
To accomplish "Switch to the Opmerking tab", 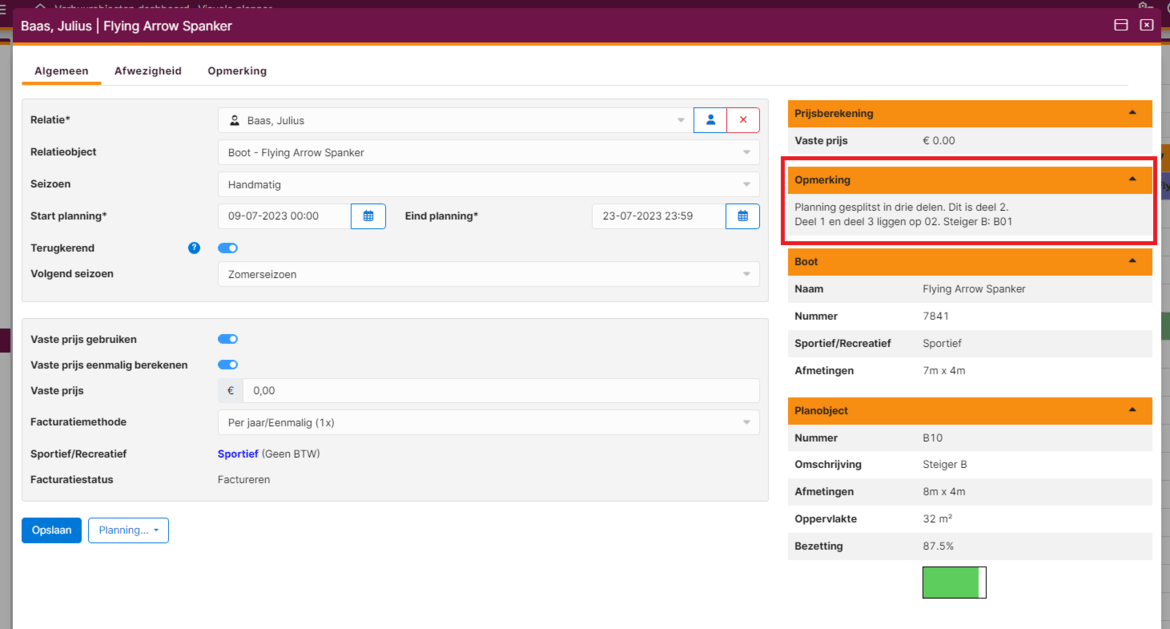I will tap(237, 71).
